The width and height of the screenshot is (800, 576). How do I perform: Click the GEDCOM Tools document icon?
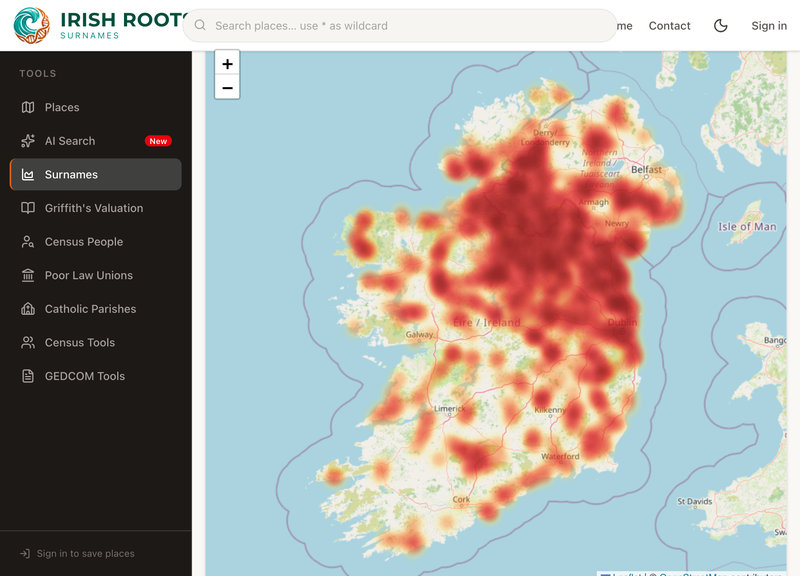click(x=28, y=376)
